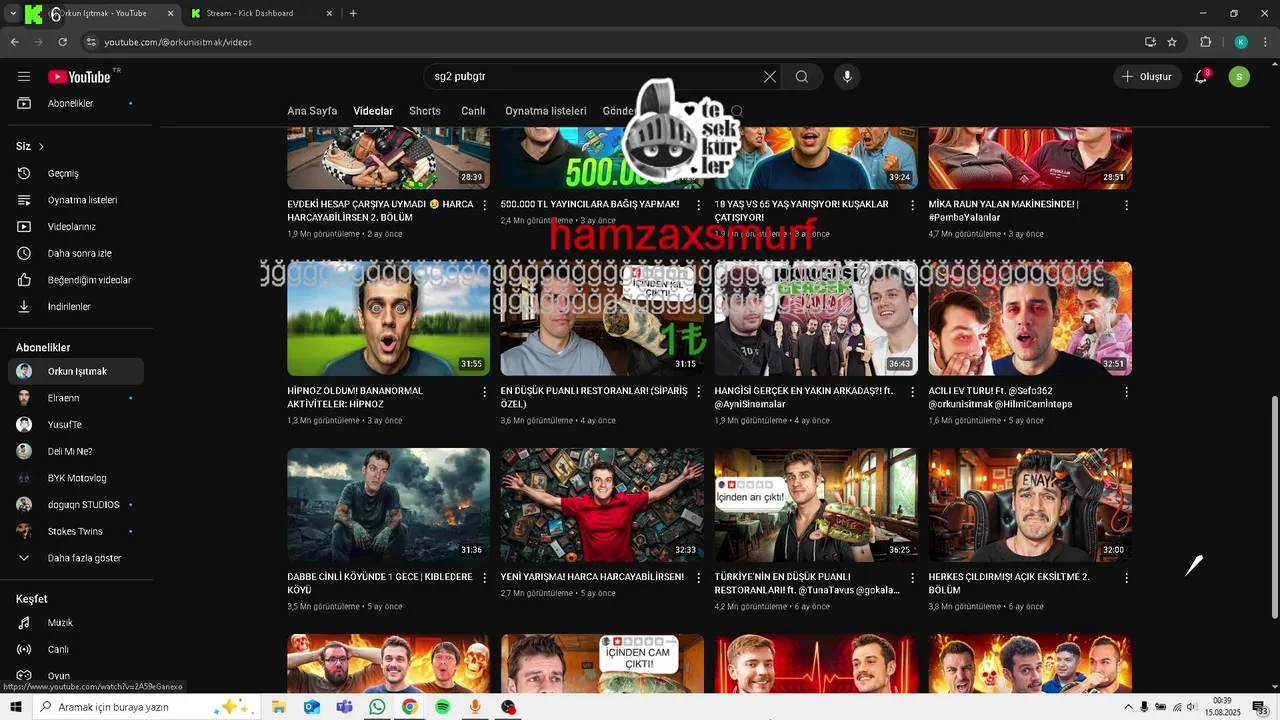Open Orkun Işıtmak subscription channel
Image resolution: width=1280 pixels, height=720 pixels.
click(x=76, y=371)
